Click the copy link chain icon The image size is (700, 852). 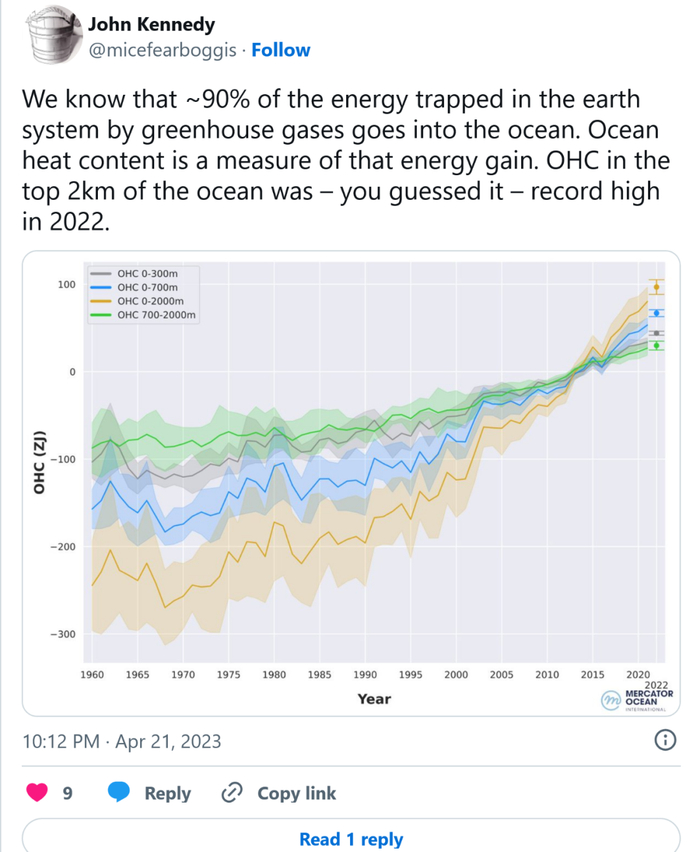click(231, 793)
